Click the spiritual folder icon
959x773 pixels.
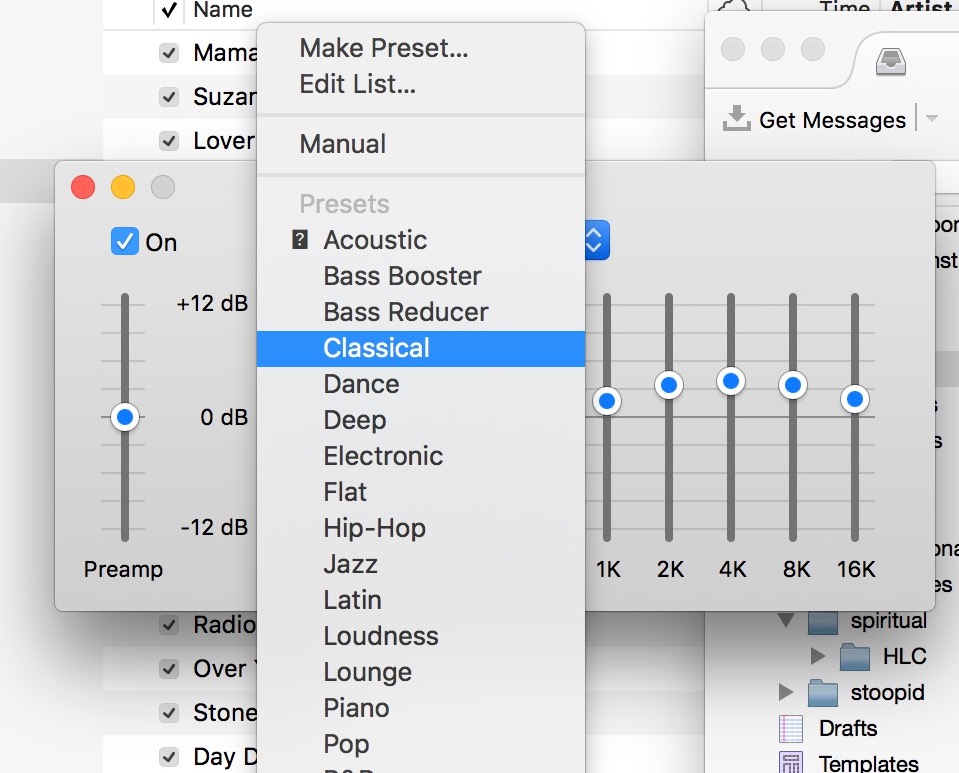click(823, 621)
